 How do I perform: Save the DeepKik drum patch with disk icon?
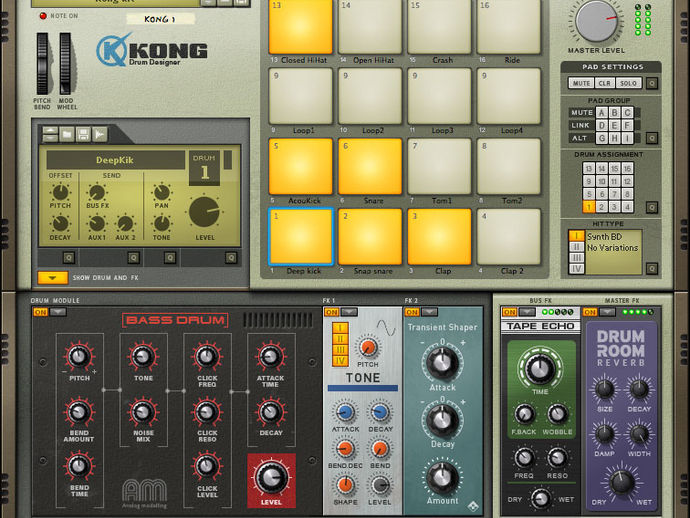83,134
